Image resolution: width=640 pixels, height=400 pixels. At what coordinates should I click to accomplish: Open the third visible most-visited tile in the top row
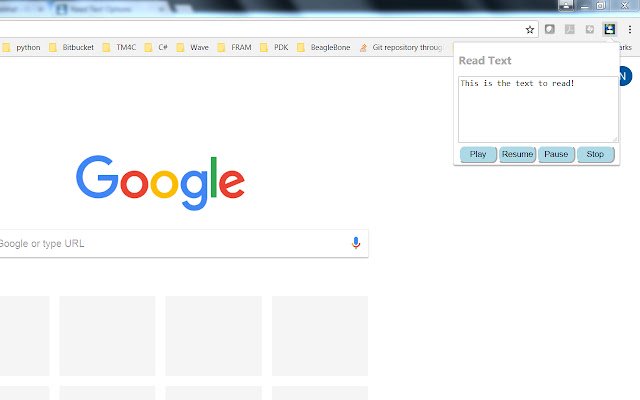pos(213,336)
